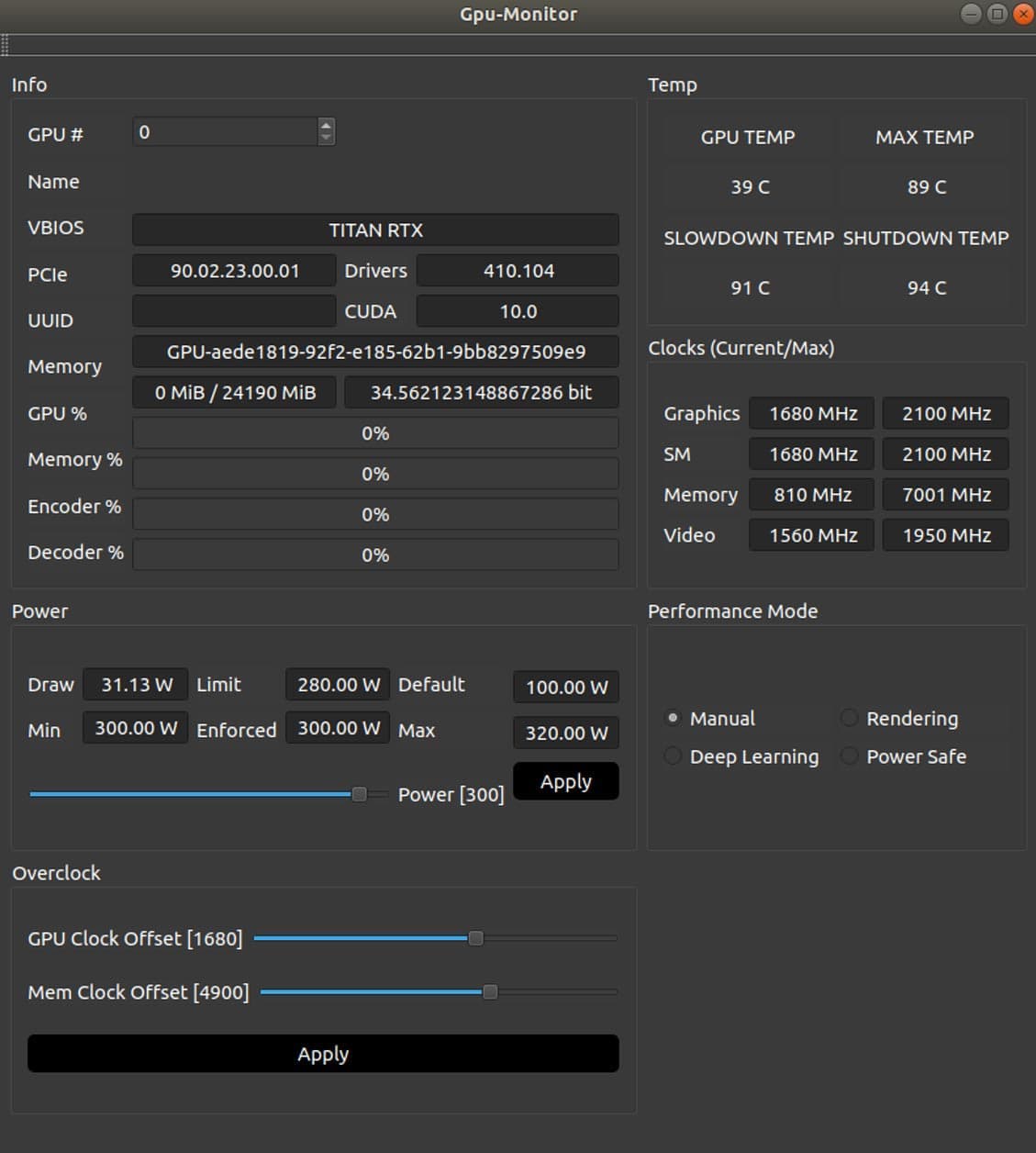The image size is (1036, 1153).
Task: Click the Default power value 100.00 W
Action: click(566, 687)
